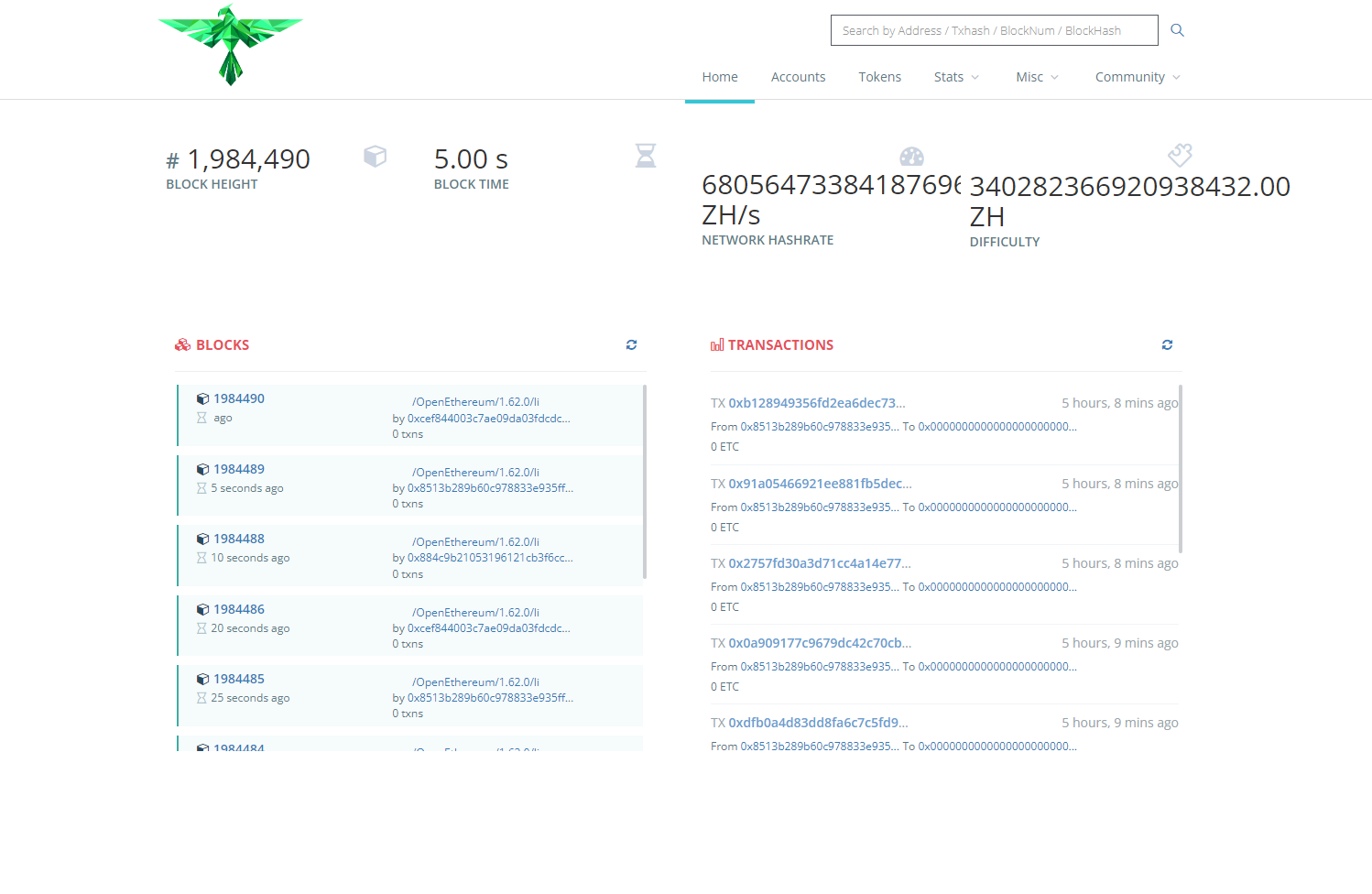Click hourglass icon next to 20 seconds ago
The height and width of the screenshot is (894, 1372).
point(201,628)
